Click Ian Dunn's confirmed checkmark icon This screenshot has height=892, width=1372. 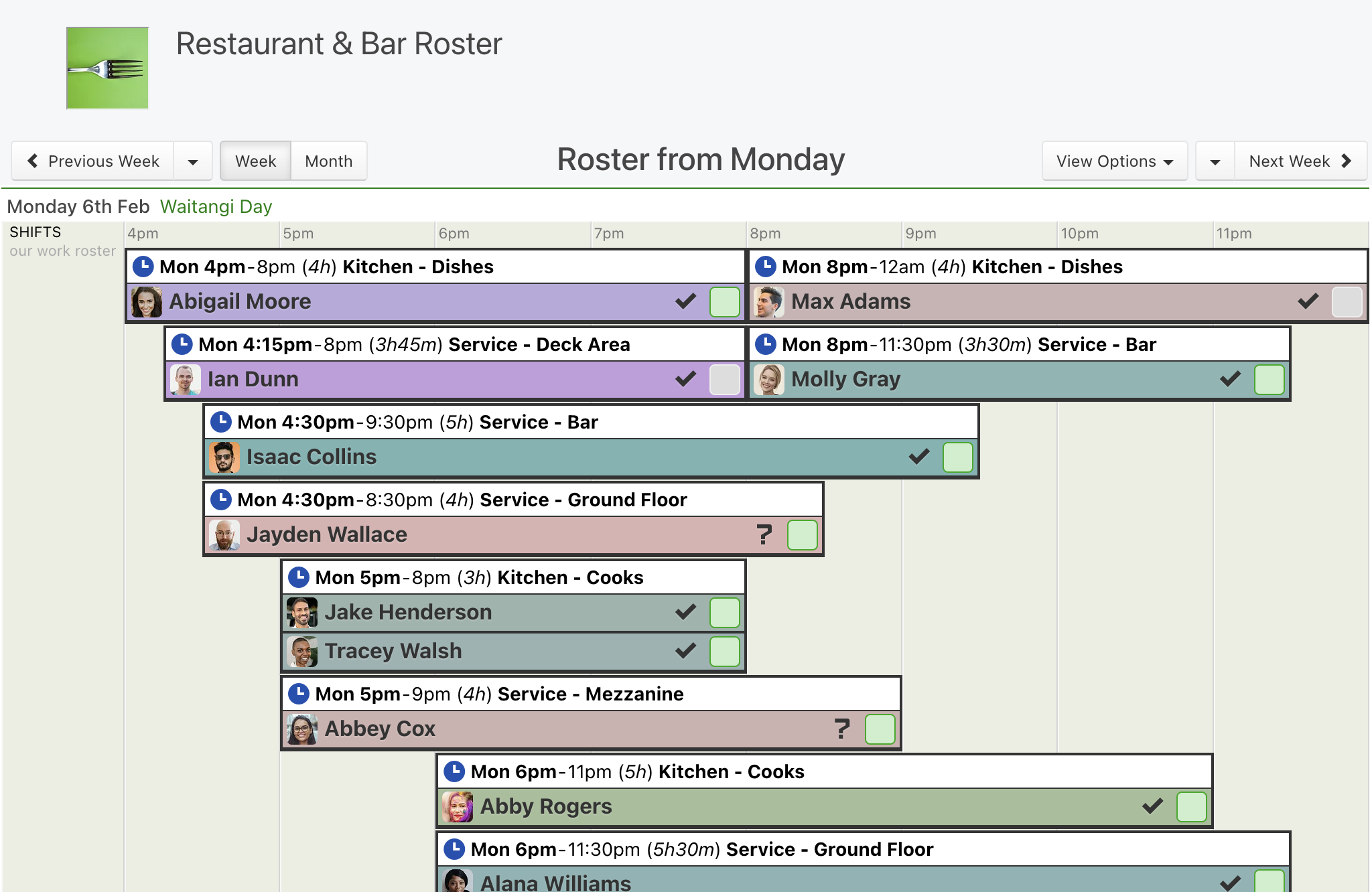[x=685, y=379]
